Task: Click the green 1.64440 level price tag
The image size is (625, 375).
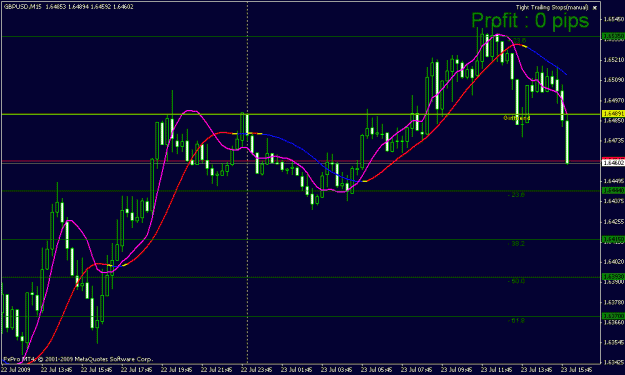Action: click(x=613, y=191)
